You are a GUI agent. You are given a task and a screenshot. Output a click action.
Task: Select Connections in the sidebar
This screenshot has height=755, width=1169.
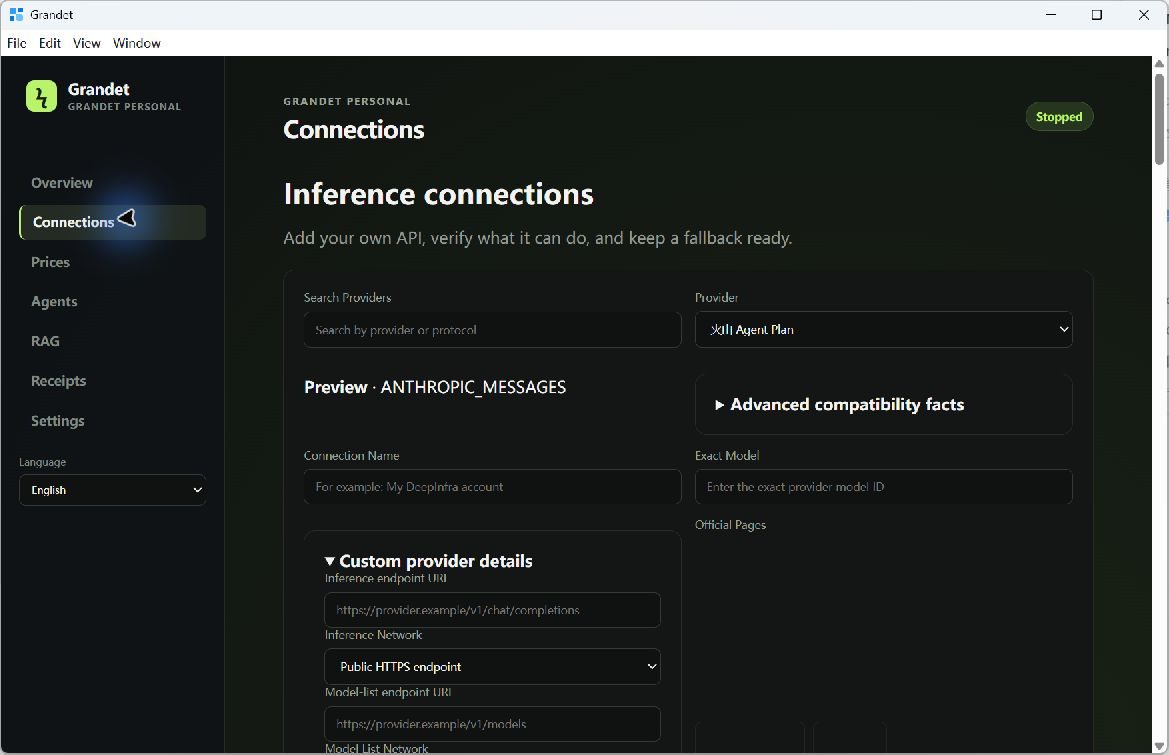pos(112,222)
